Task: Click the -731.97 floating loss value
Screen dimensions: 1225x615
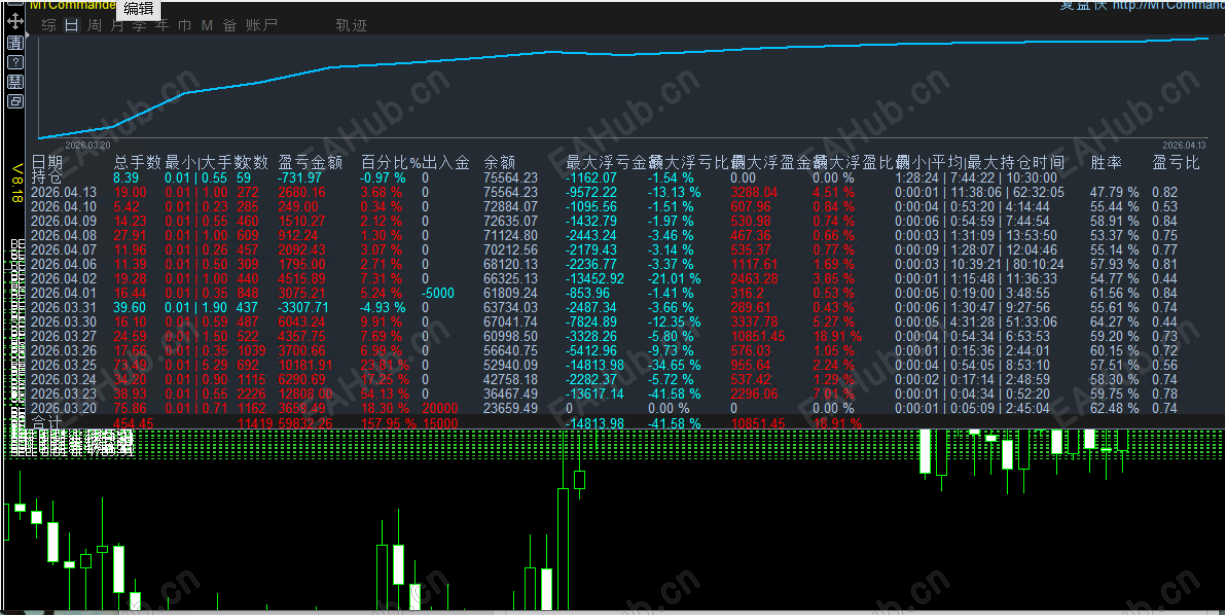Action: pos(301,177)
